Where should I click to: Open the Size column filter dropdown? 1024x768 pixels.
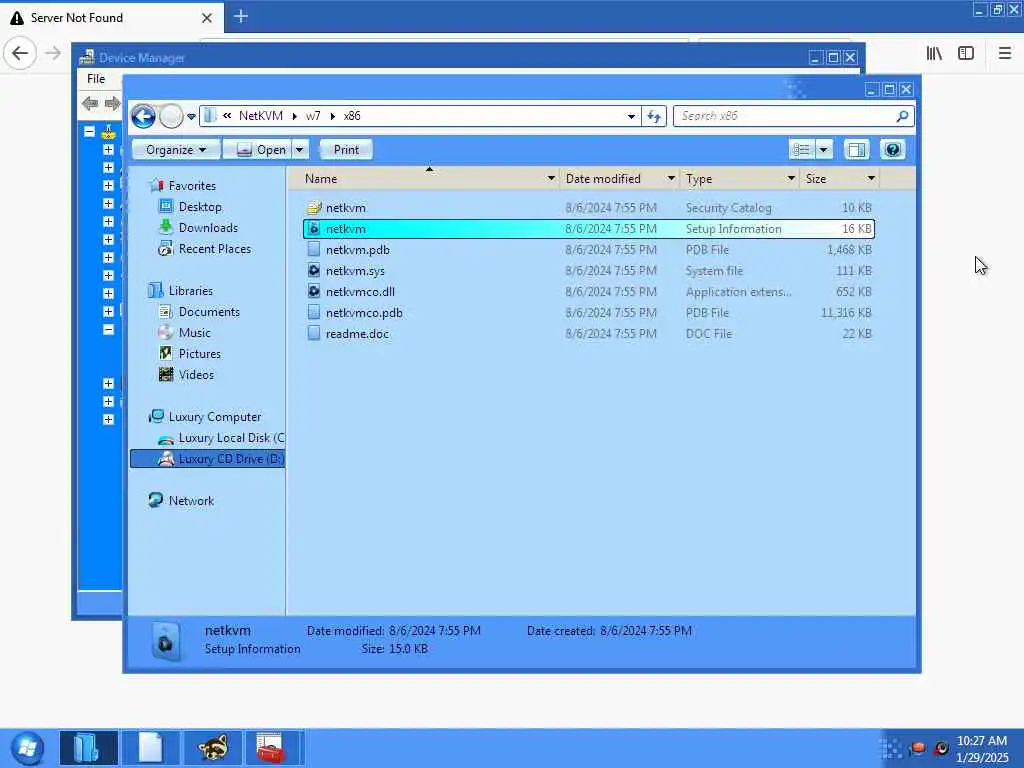(x=871, y=178)
